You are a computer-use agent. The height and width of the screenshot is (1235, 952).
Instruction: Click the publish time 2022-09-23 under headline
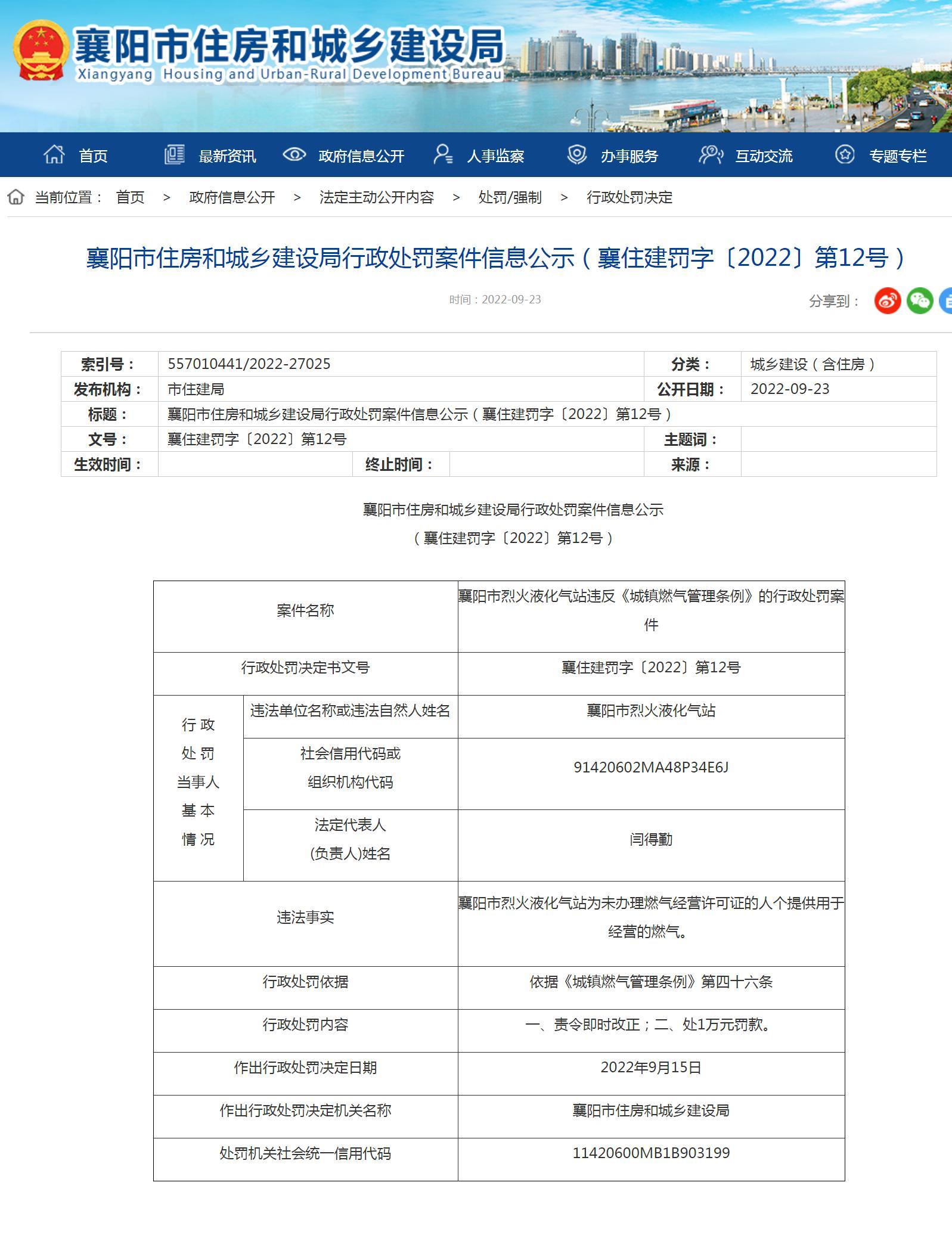coord(495,300)
